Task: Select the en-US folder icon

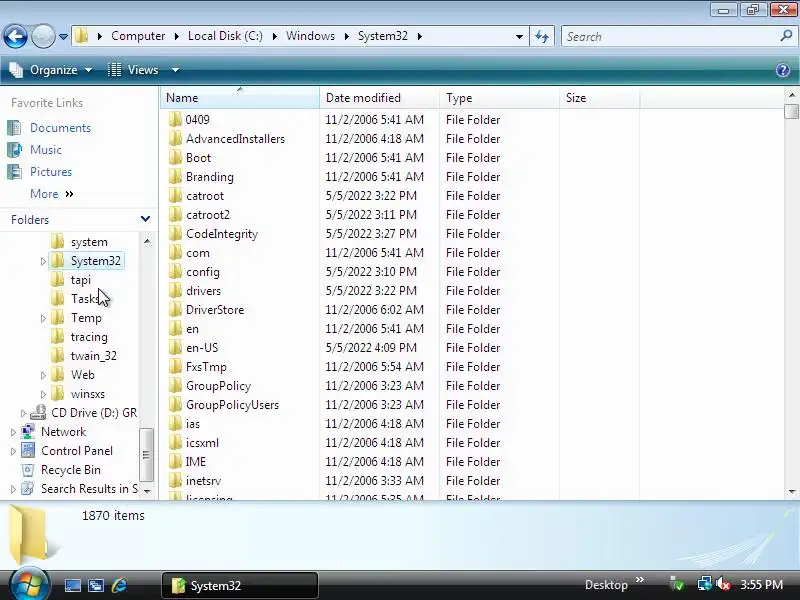Action: 175,347
